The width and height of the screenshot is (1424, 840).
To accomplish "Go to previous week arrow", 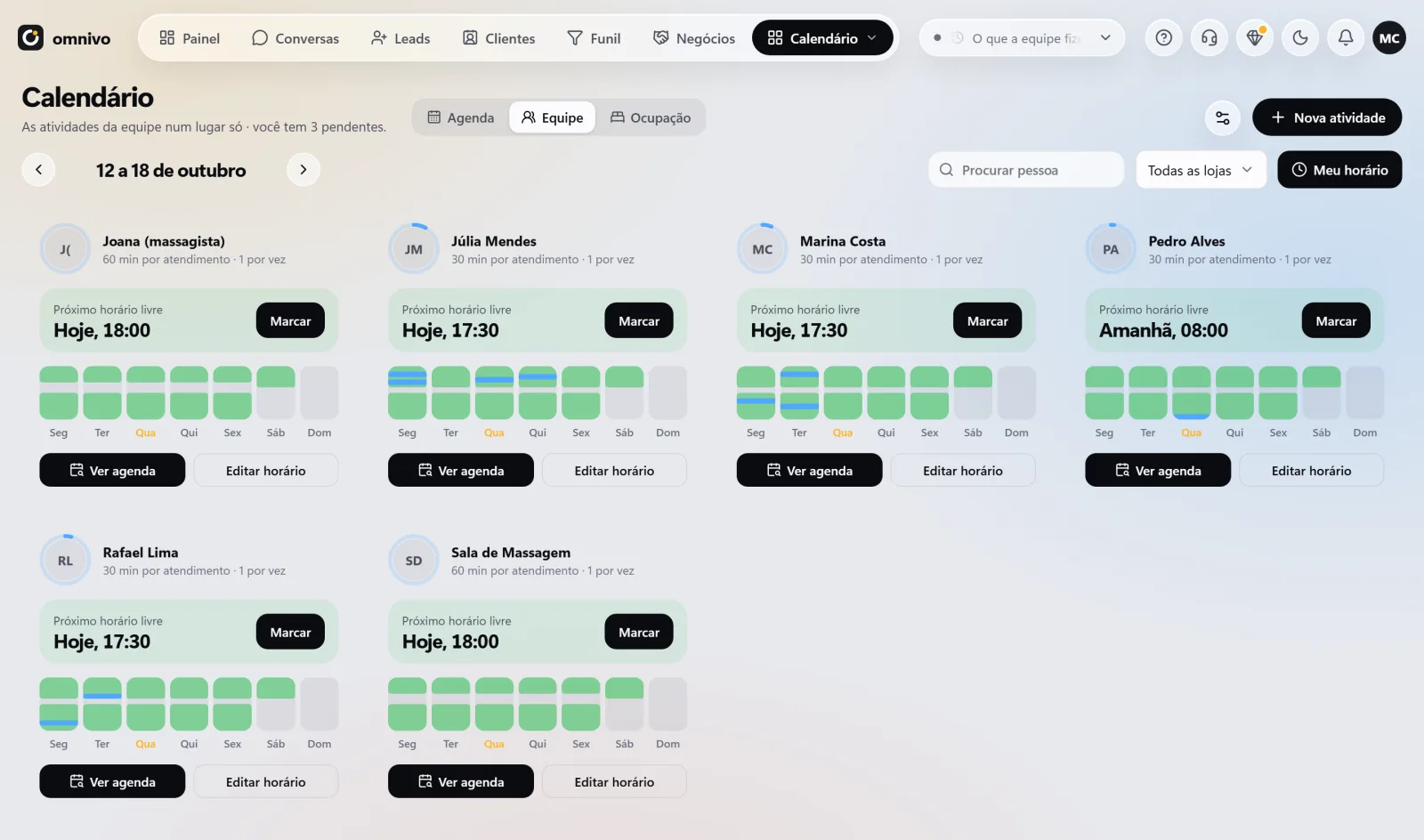I will coord(38,169).
